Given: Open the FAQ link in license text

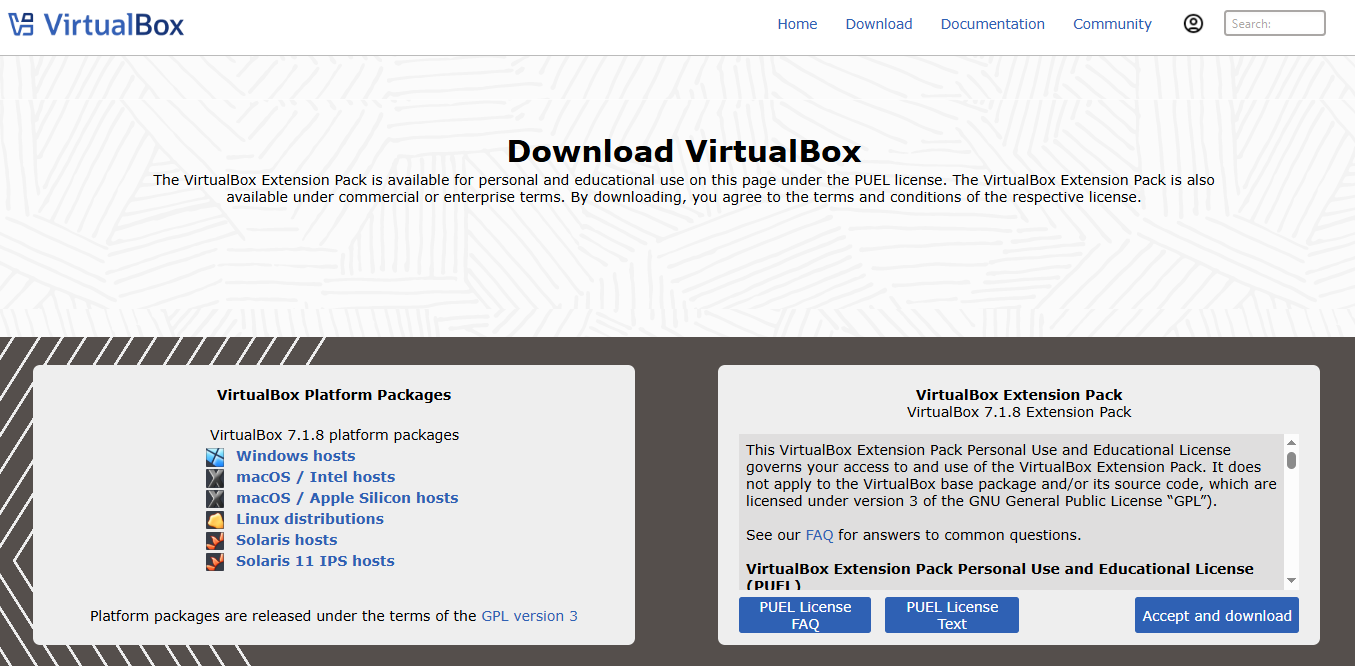Looking at the screenshot, I should click(x=819, y=535).
